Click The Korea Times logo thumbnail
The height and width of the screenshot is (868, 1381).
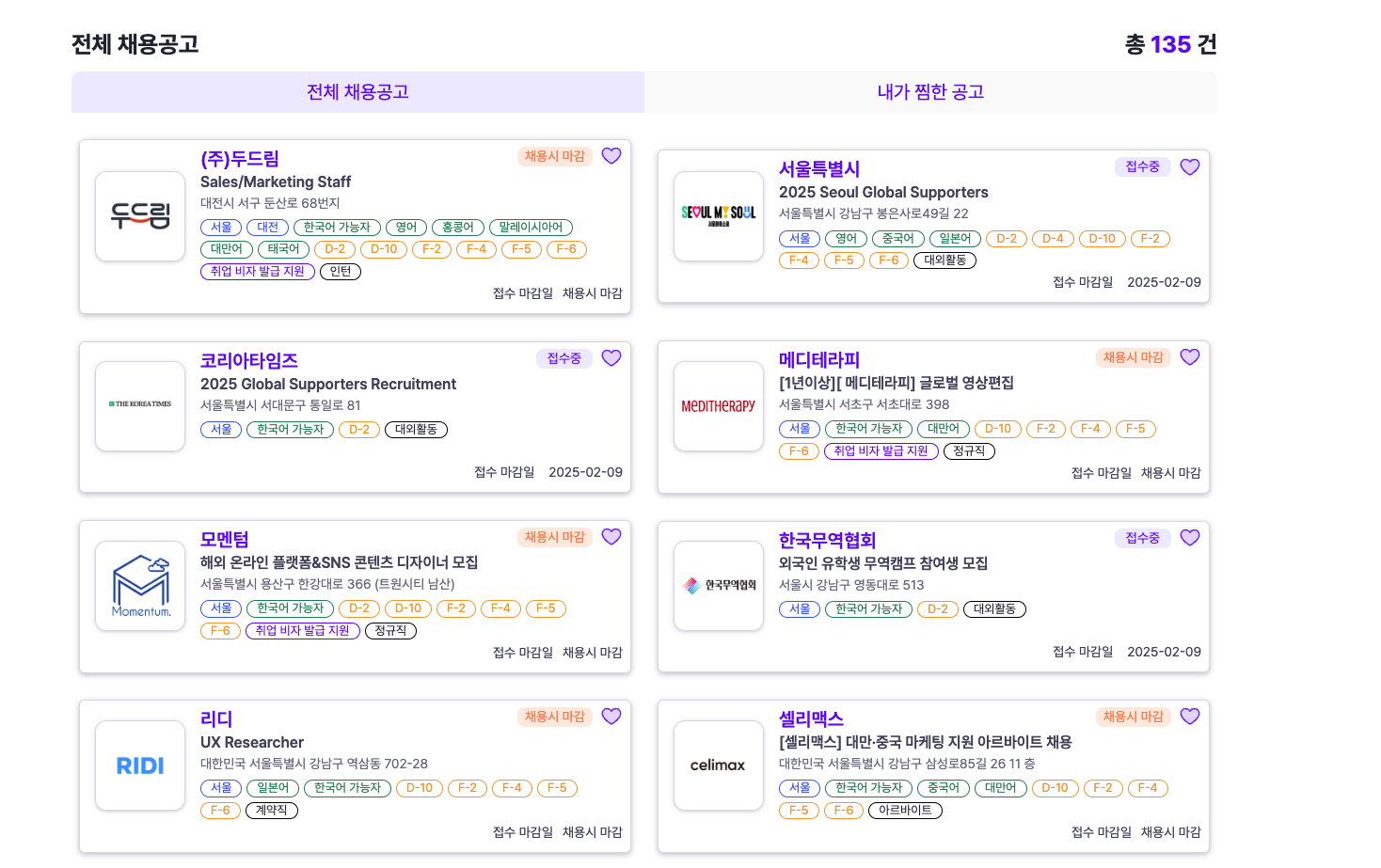tap(140, 406)
